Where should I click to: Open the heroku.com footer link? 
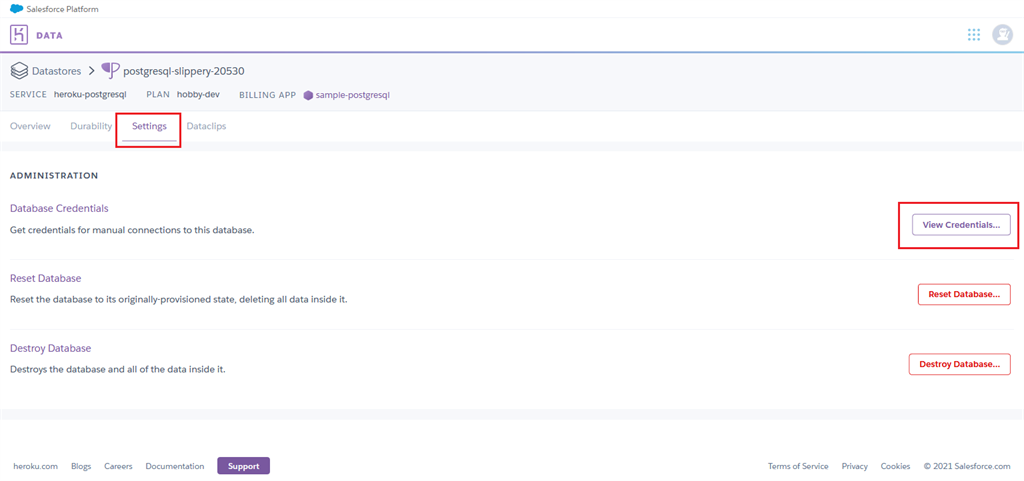click(36, 466)
